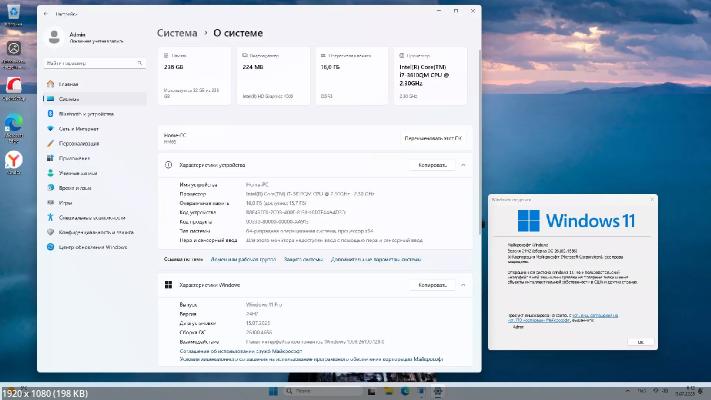Click the Settings window vertical scrollbar

pyautogui.click(x=479, y=142)
